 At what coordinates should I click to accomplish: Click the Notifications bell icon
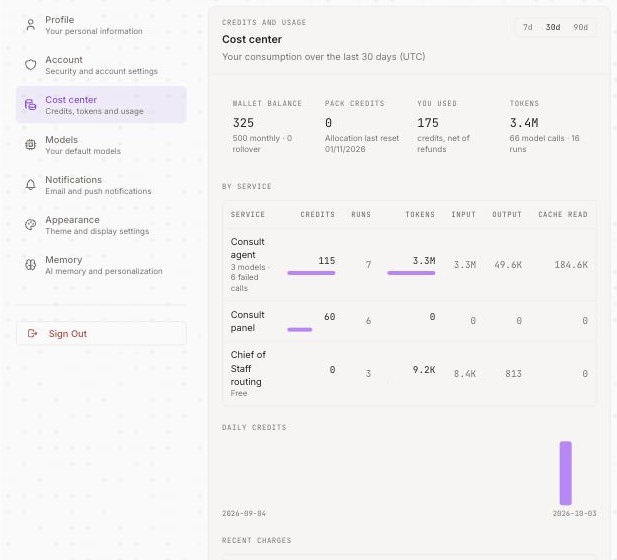30,185
